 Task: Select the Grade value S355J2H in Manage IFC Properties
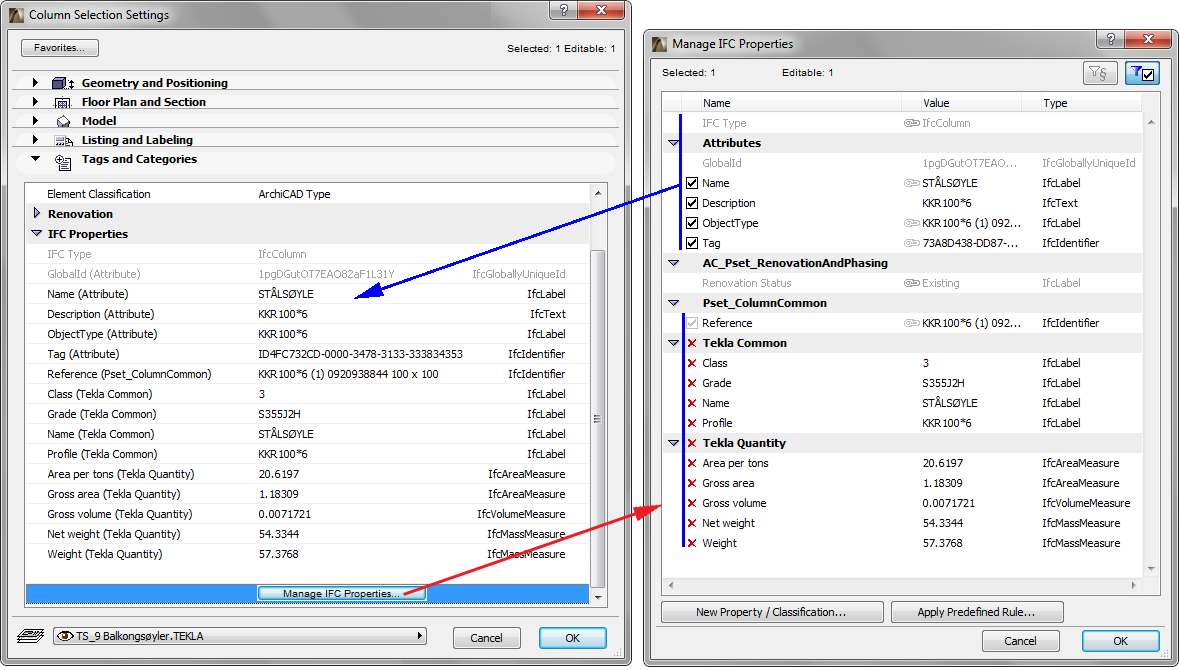(x=943, y=383)
